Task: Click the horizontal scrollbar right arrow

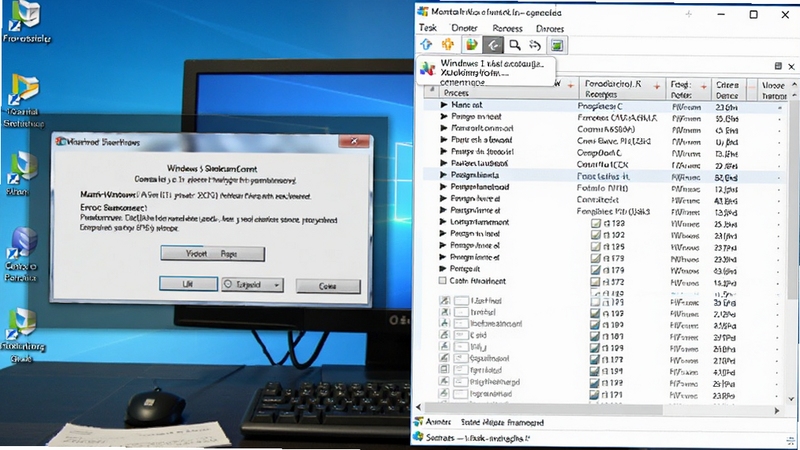Action: pyautogui.click(x=777, y=410)
